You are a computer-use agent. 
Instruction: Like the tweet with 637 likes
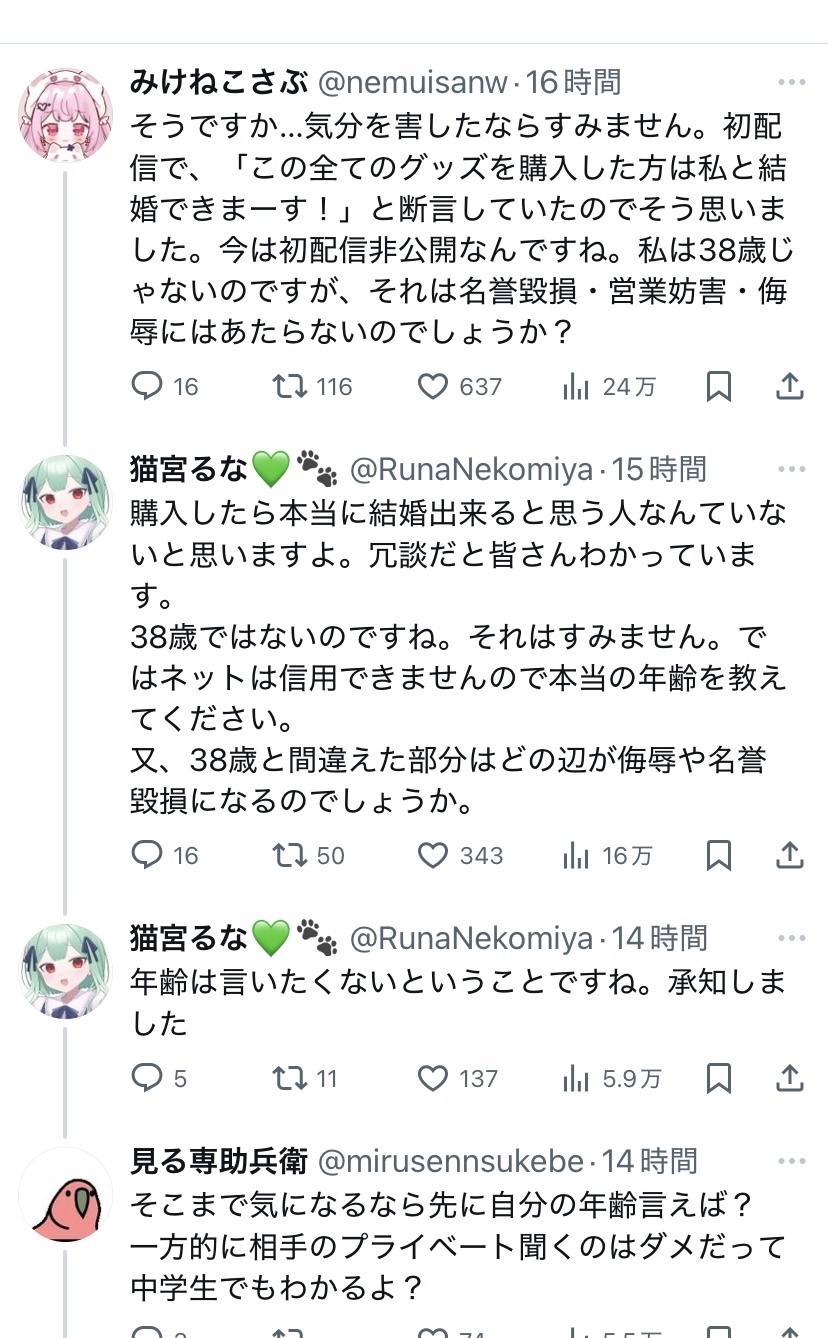[433, 386]
